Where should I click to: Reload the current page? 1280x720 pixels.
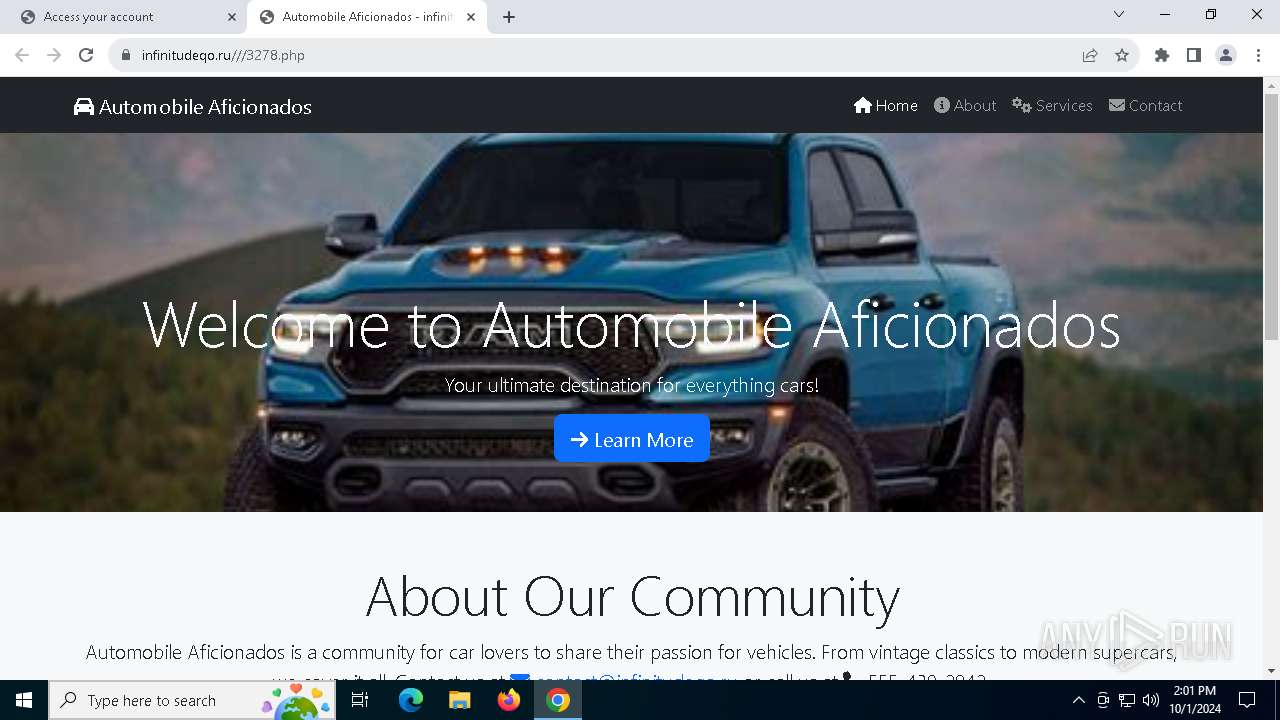(x=86, y=55)
